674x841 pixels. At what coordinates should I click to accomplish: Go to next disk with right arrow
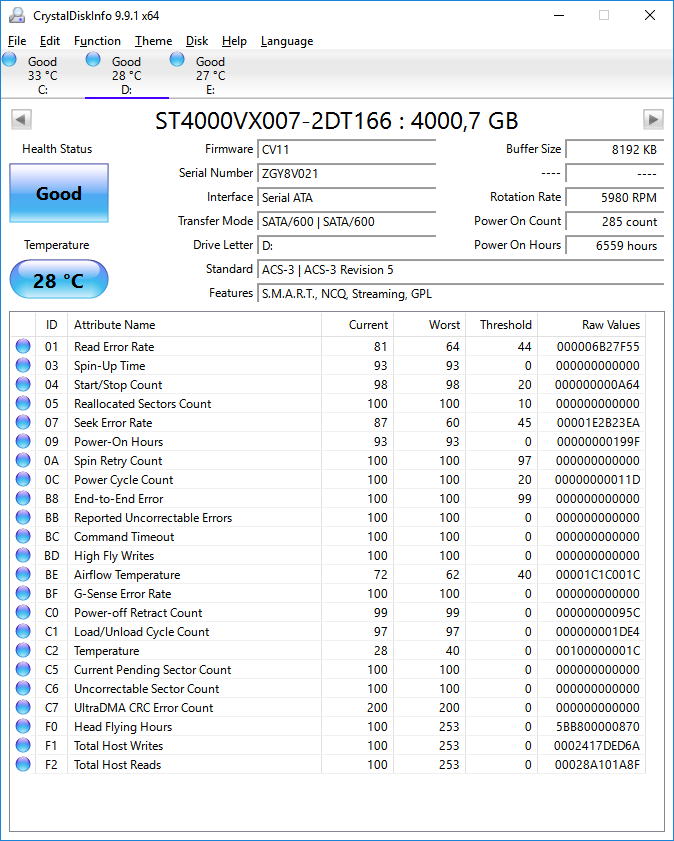click(653, 119)
